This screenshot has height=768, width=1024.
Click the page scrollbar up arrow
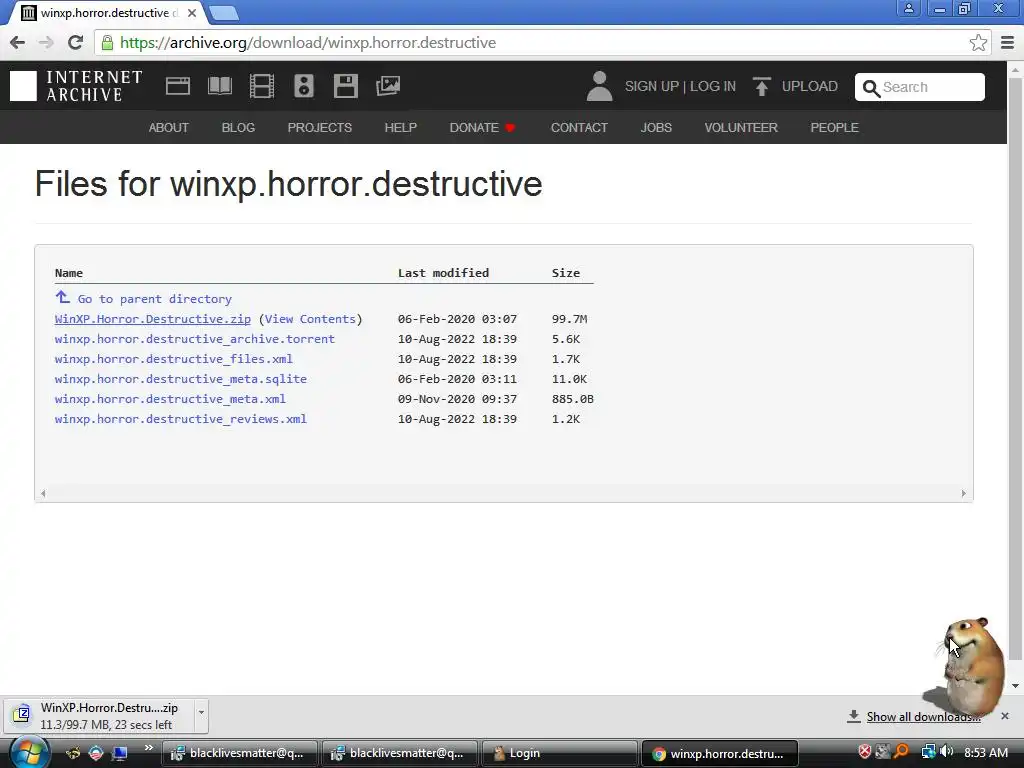coord(1016,69)
